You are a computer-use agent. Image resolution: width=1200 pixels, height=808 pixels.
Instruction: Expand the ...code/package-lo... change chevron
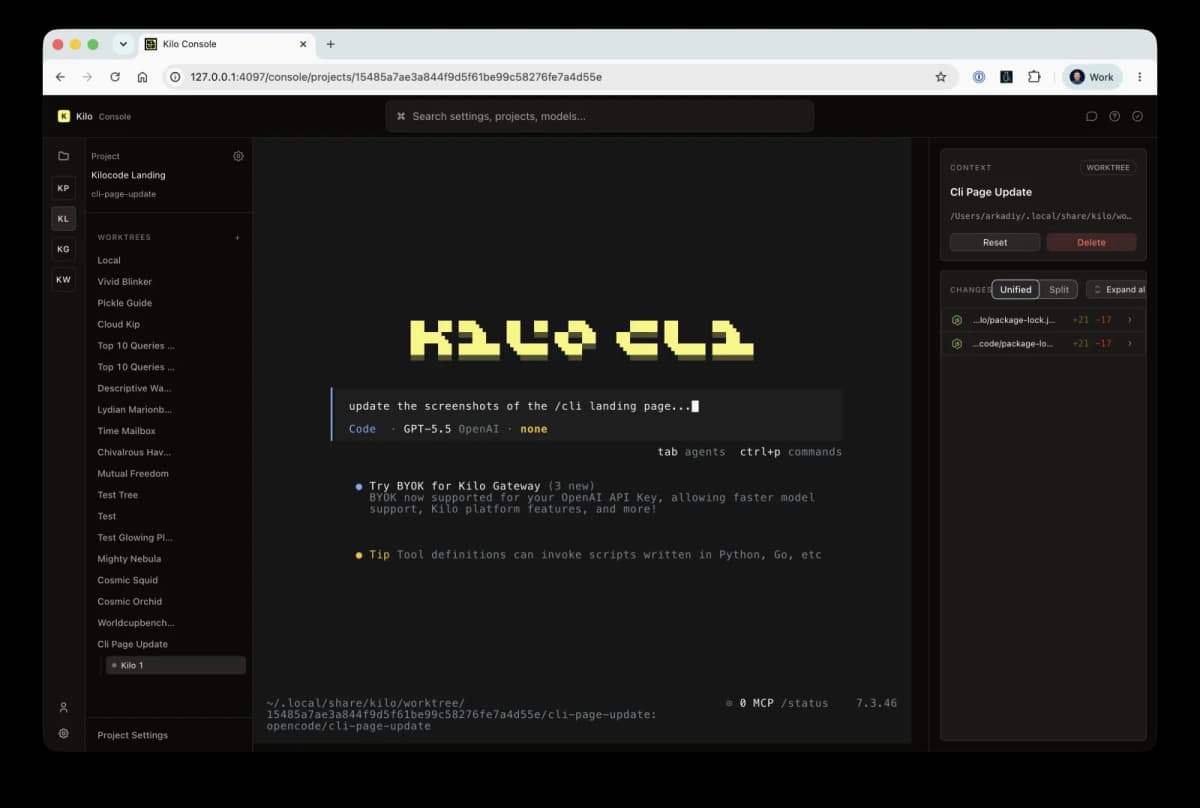pyautogui.click(x=1130, y=343)
